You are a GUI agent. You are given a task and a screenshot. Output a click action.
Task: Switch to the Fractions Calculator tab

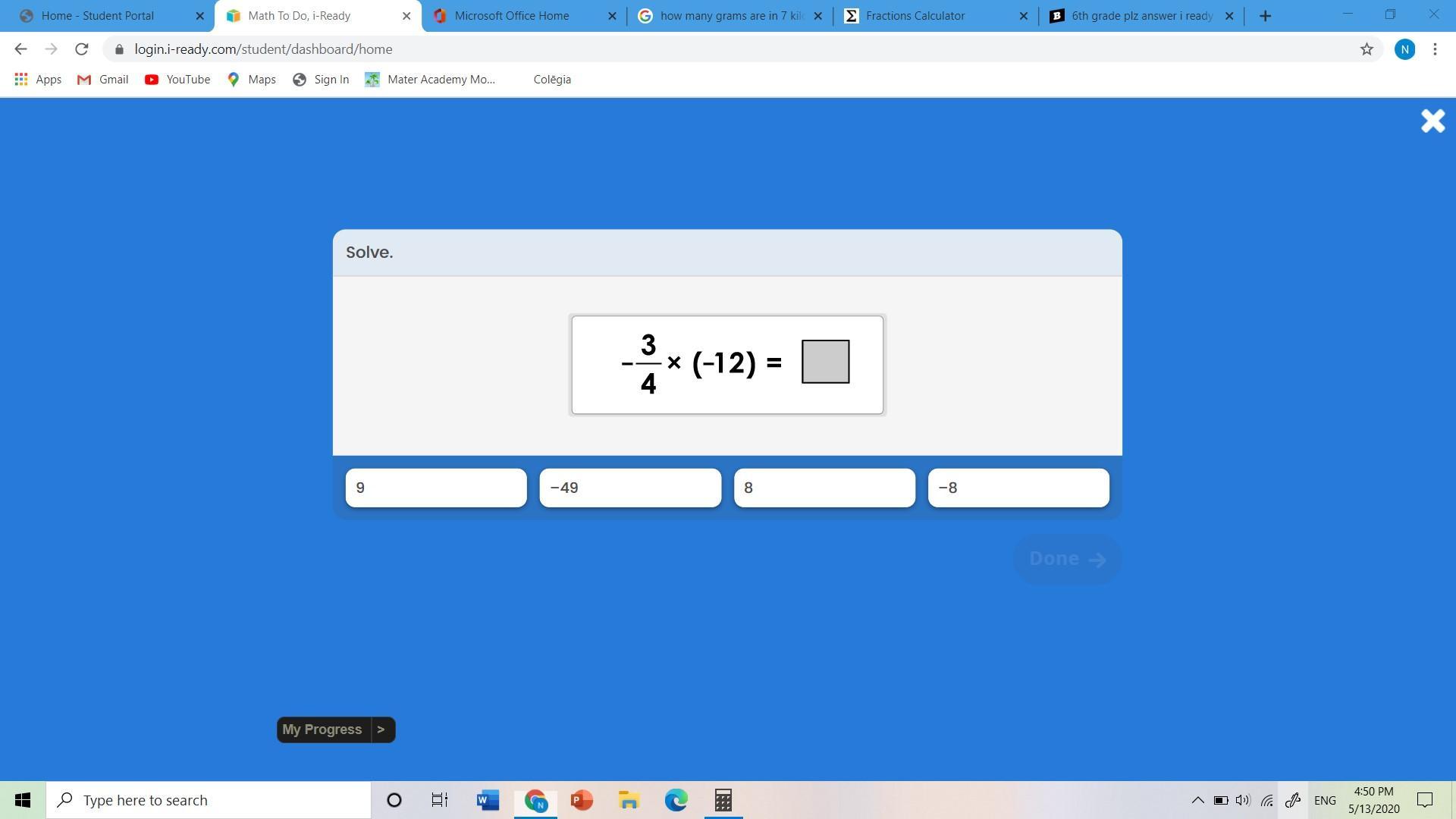pyautogui.click(x=915, y=16)
